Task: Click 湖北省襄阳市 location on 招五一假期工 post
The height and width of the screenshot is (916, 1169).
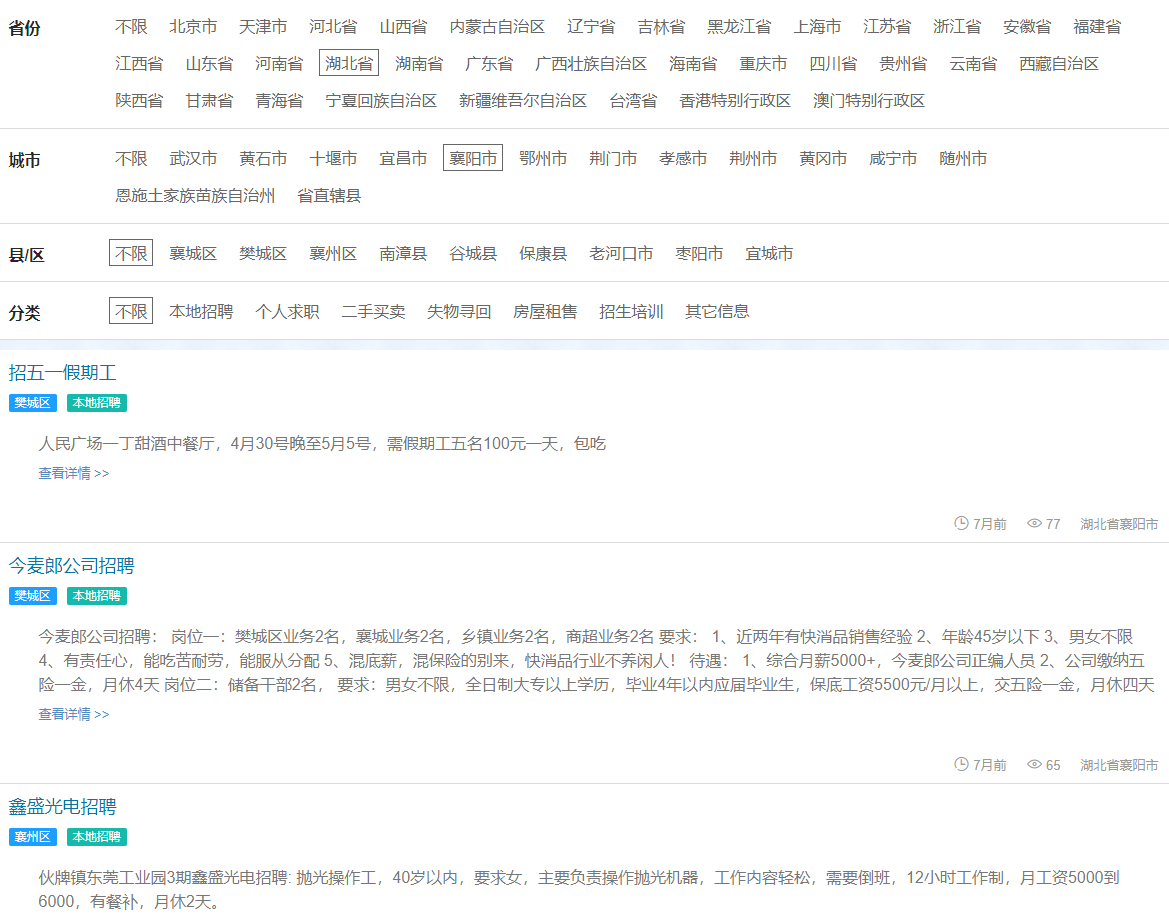Action: pos(1119,524)
